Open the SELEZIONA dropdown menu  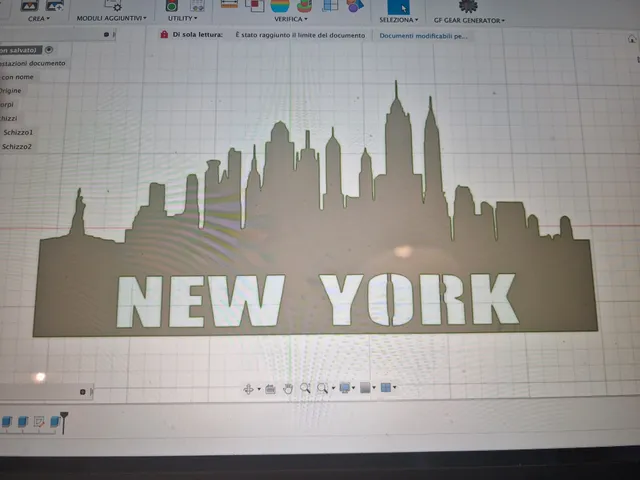pyautogui.click(x=398, y=20)
